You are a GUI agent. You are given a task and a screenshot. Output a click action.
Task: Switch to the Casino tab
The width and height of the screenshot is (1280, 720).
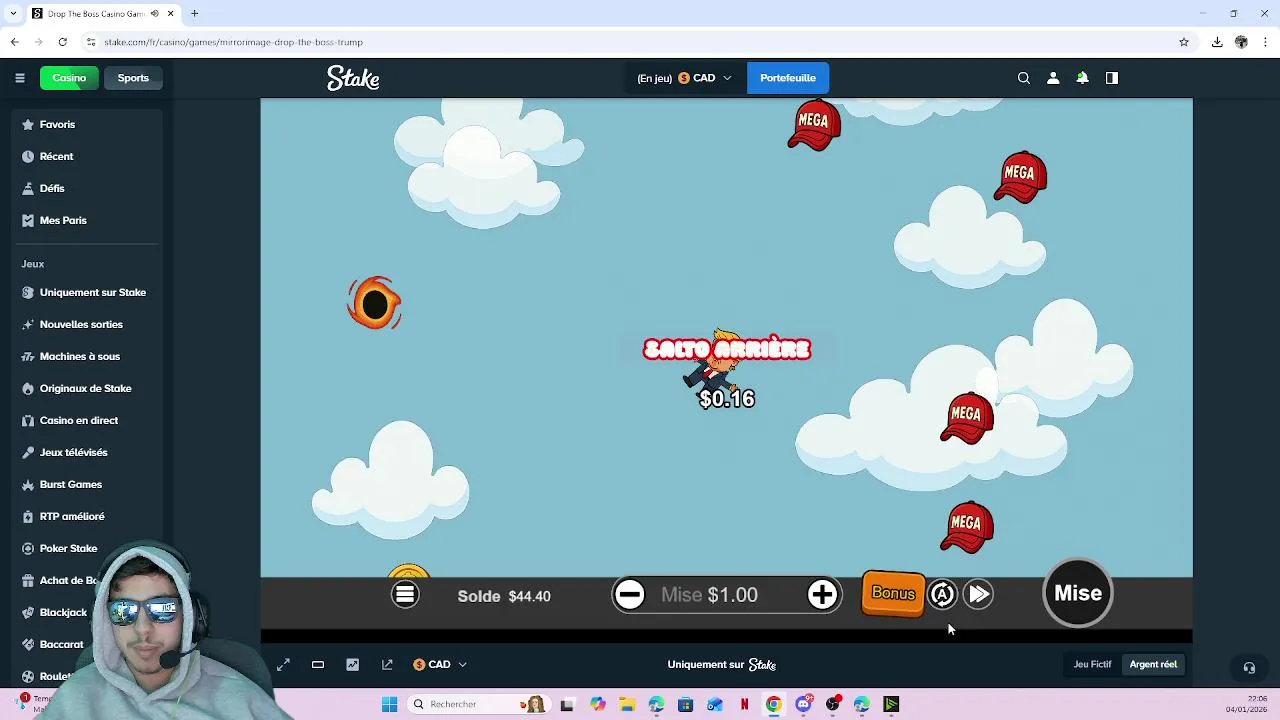point(69,78)
